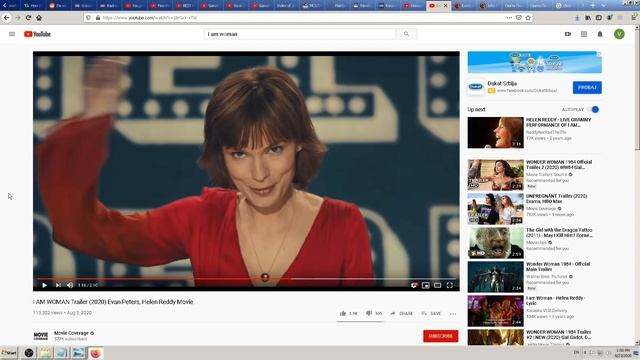Expand the list-all-tabs dropdown arrow
Screen dimensions: 640x360
604,5
